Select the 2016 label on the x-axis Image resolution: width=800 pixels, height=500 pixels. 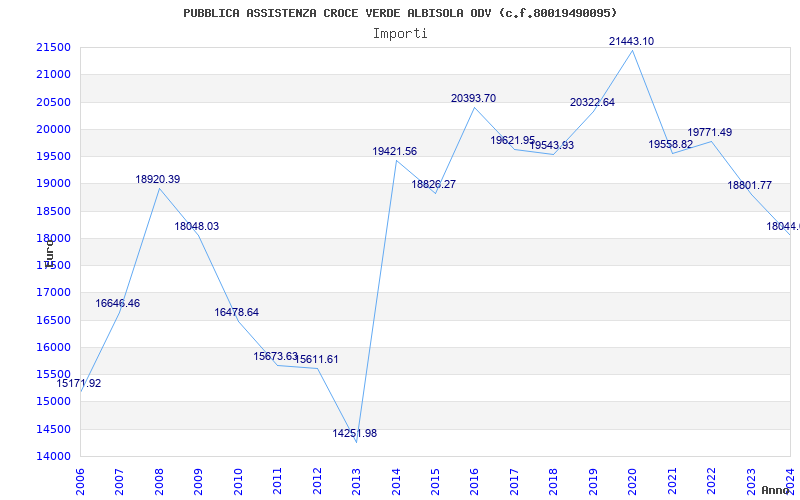tap(475, 480)
